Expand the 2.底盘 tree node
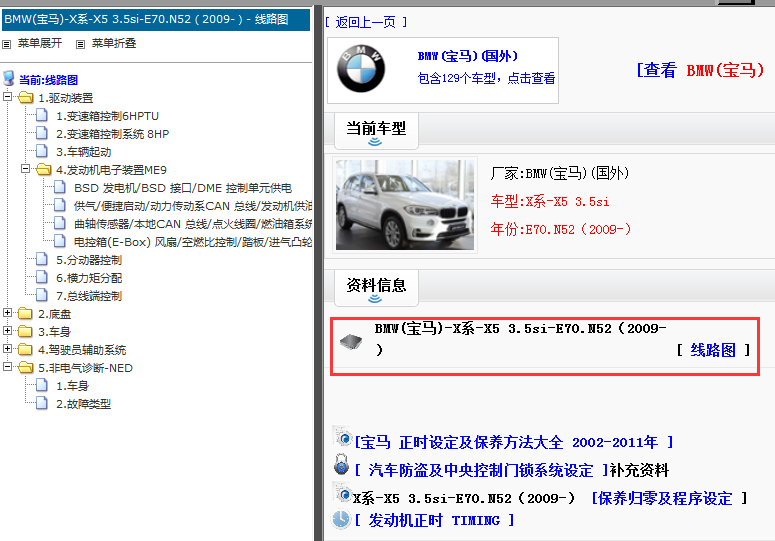 [7, 313]
